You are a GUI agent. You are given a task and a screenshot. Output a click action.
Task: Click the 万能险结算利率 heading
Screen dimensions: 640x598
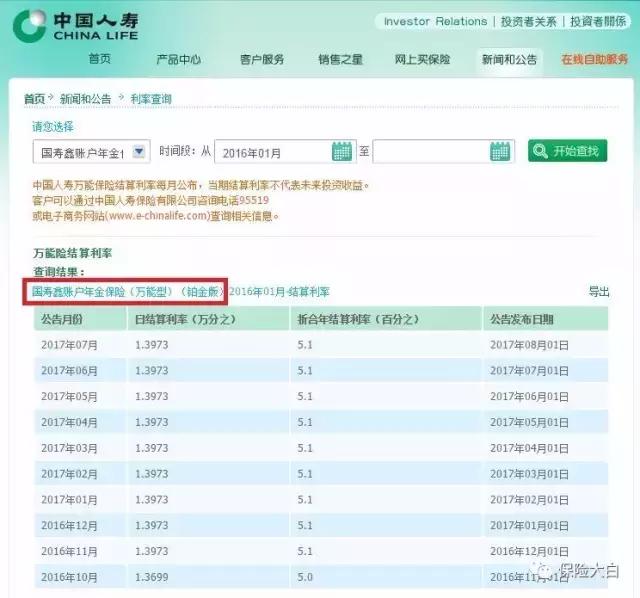tap(72, 253)
